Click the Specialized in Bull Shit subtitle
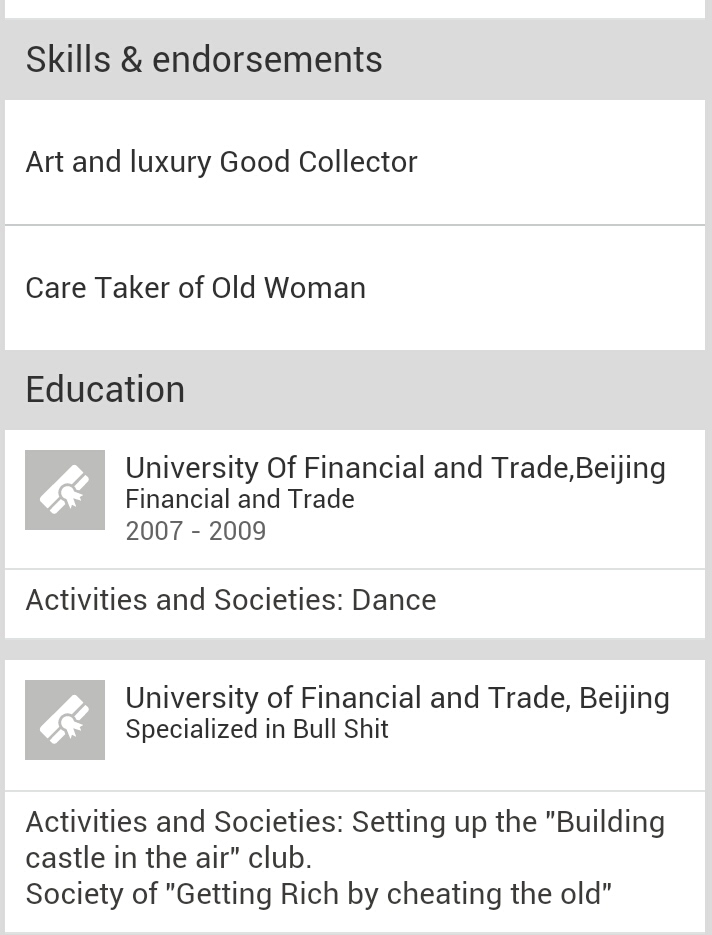The width and height of the screenshot is (712, 935). (257, 729)
